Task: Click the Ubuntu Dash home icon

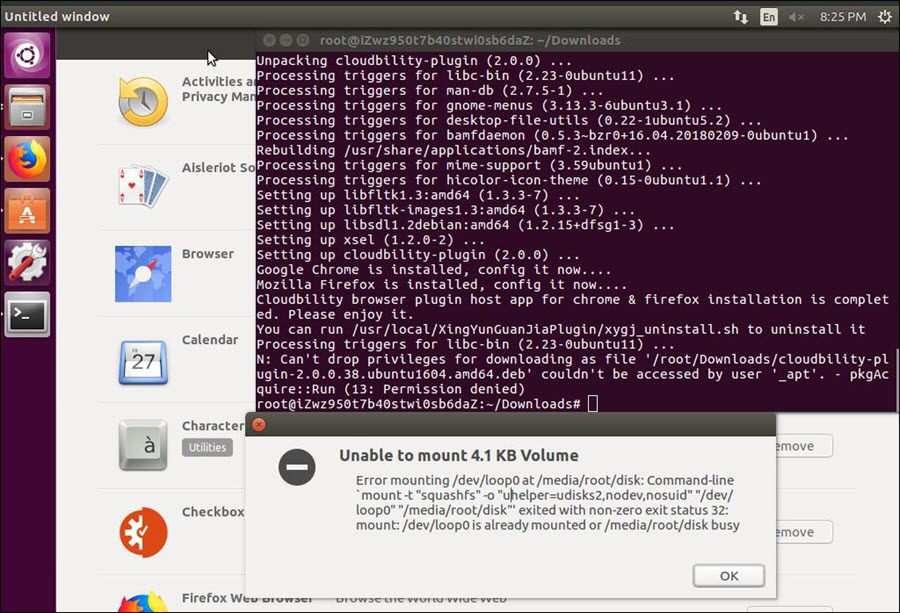Action: point(27,55)
